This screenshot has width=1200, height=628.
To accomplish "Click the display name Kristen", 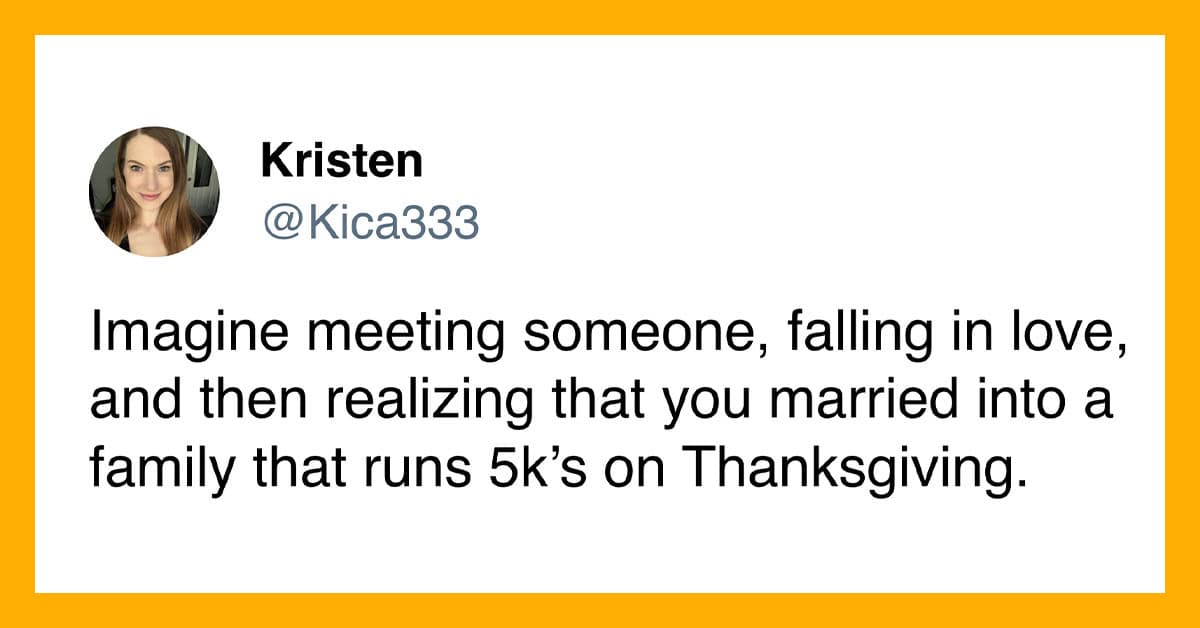I will click(x=341, y=161).
